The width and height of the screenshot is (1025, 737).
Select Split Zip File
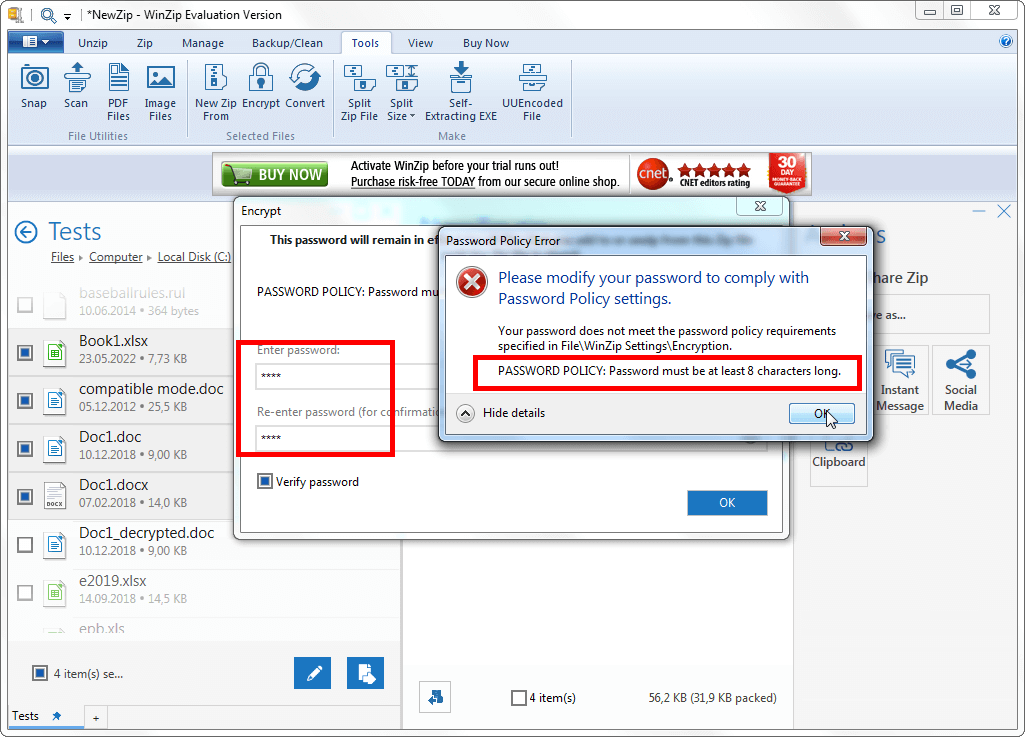(359, 92)
